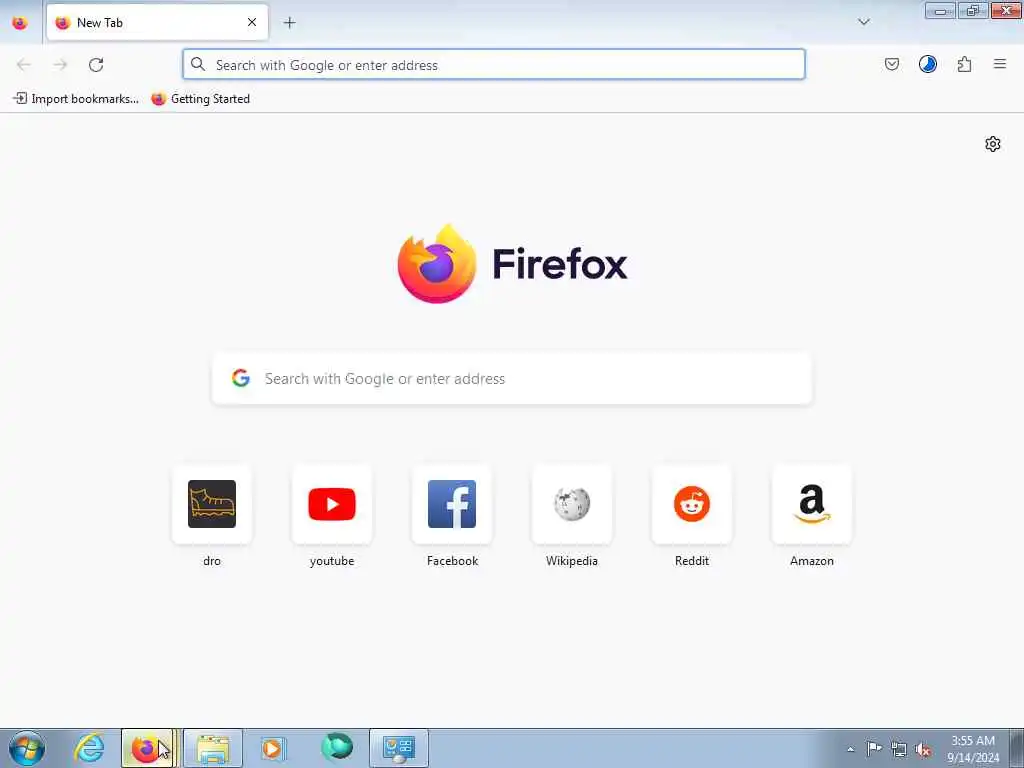
Task: Save page to Pocket icon
Action: [891, 64]
